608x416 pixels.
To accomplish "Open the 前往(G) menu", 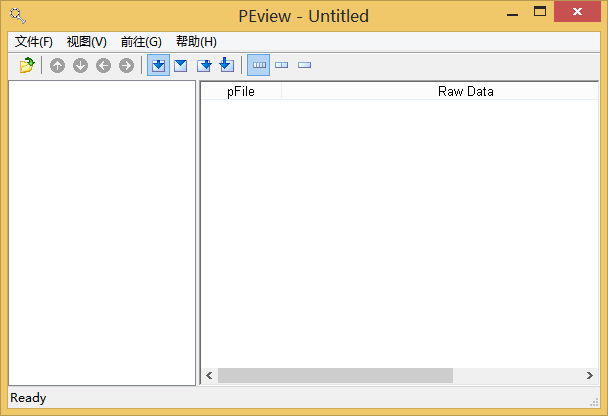I will [x=141, y=41].
